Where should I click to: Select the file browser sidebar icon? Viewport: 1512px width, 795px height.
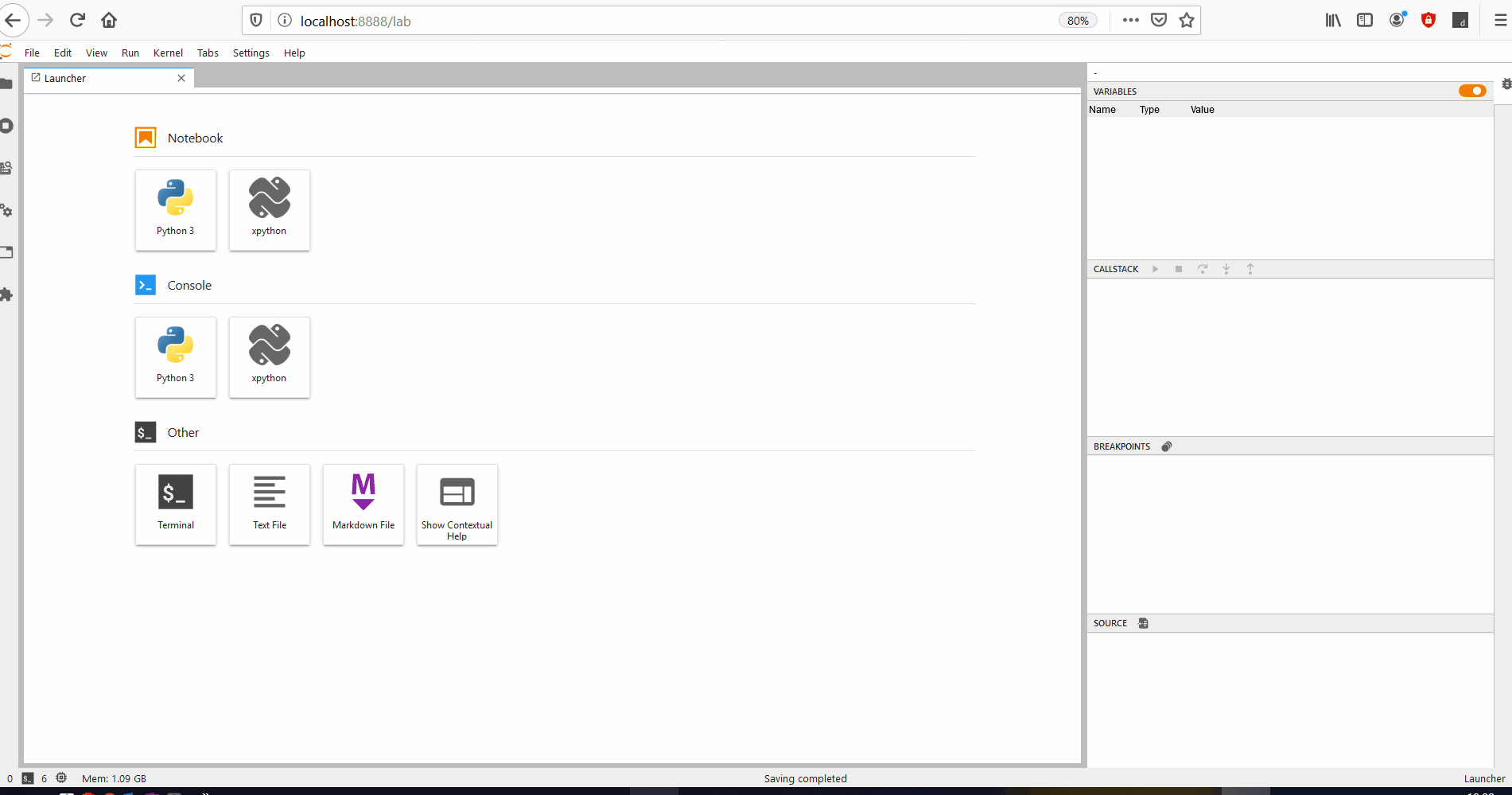tap(6, 83)
